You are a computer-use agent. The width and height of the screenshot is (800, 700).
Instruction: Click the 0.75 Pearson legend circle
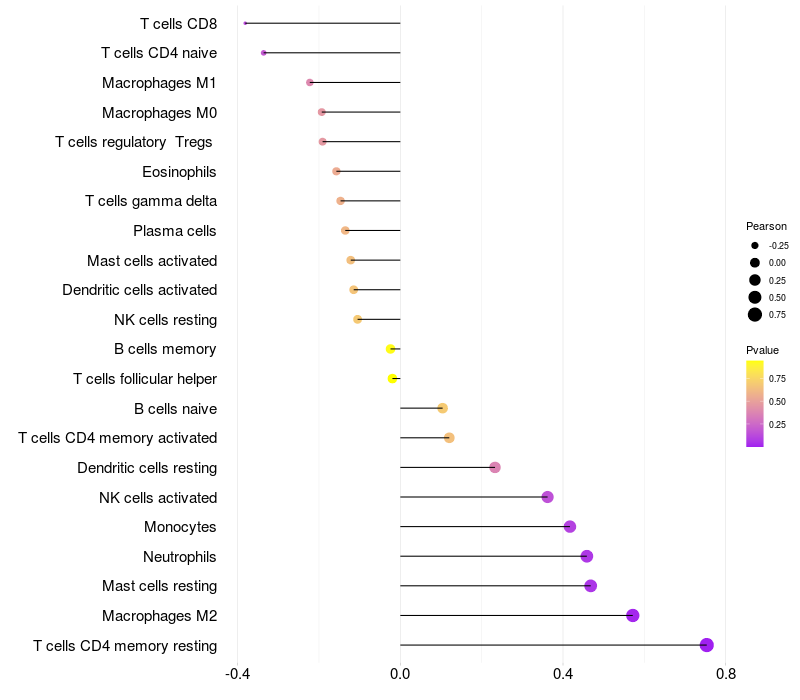[755, 315]
